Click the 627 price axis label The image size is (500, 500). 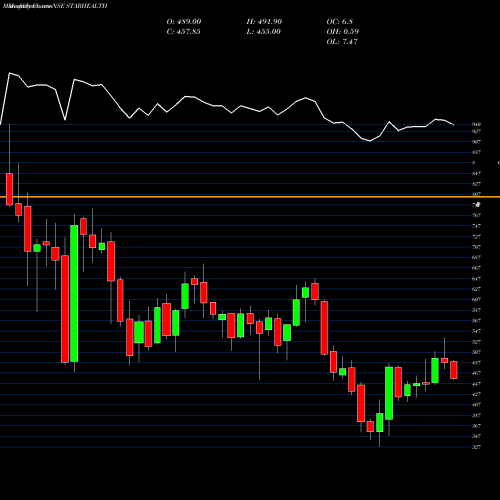pos(476,289)
